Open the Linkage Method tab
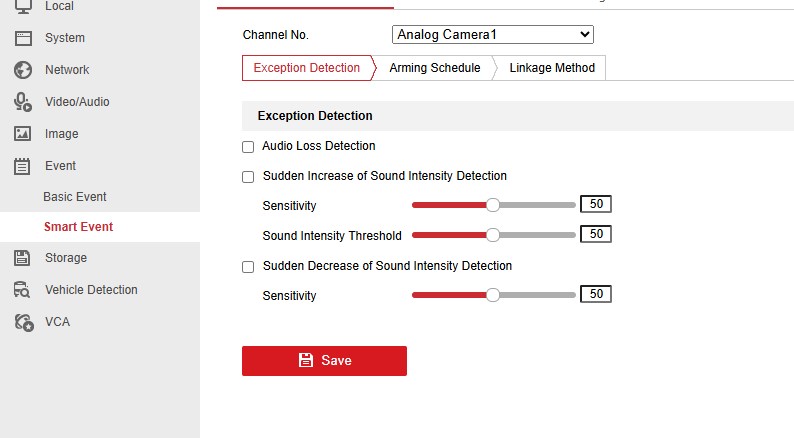 pos(551,68)
